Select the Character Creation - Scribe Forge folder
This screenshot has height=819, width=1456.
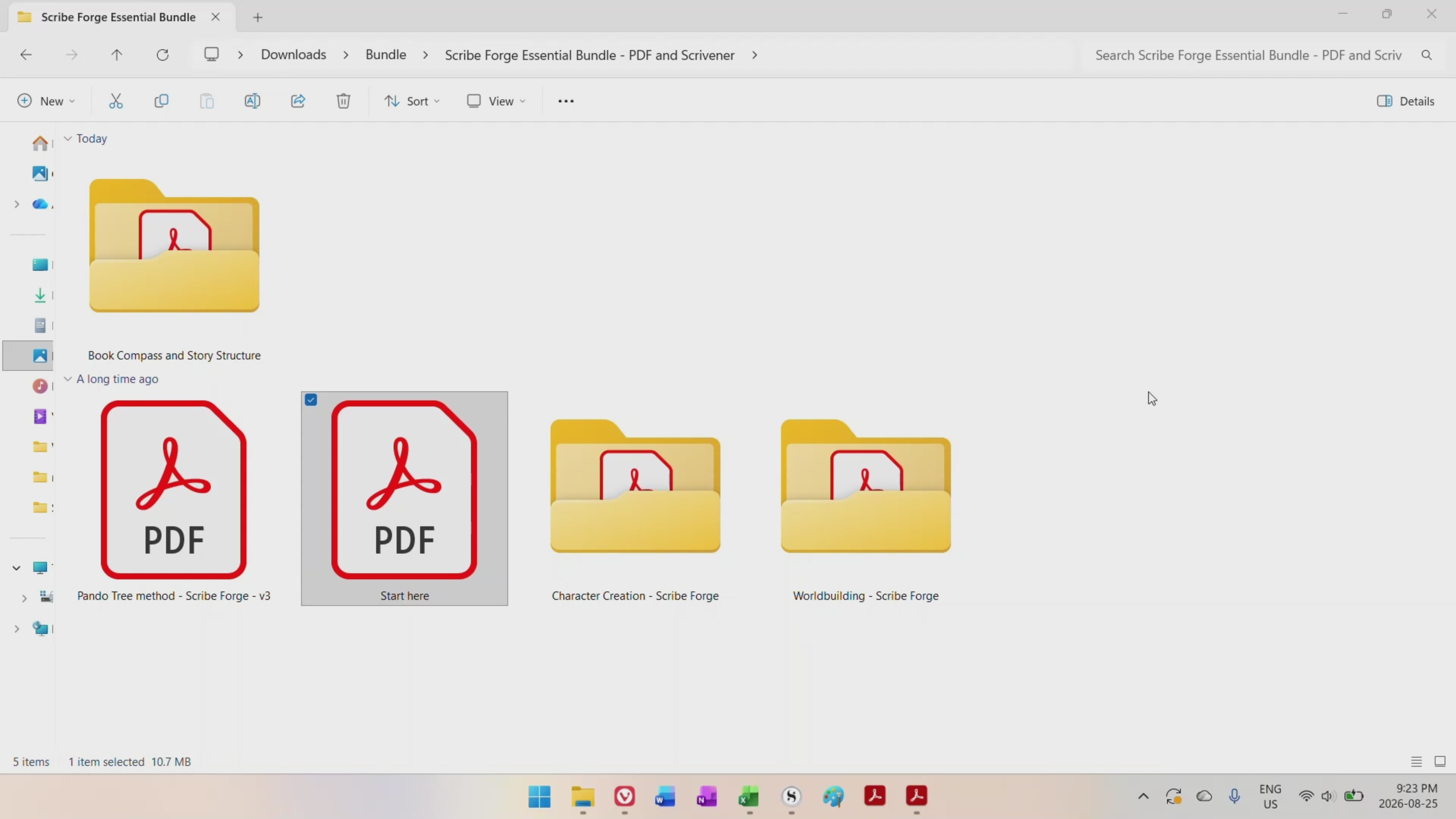[635, 499]
